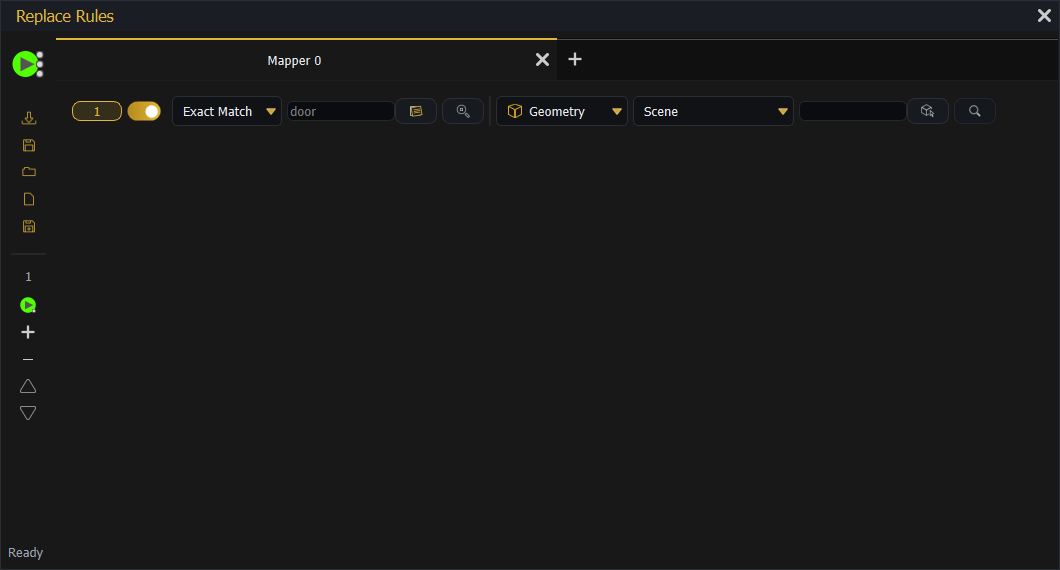The image size is (1060, 570).
Task: Toggle the rule 1 enable switch
Action: point(144,111)
